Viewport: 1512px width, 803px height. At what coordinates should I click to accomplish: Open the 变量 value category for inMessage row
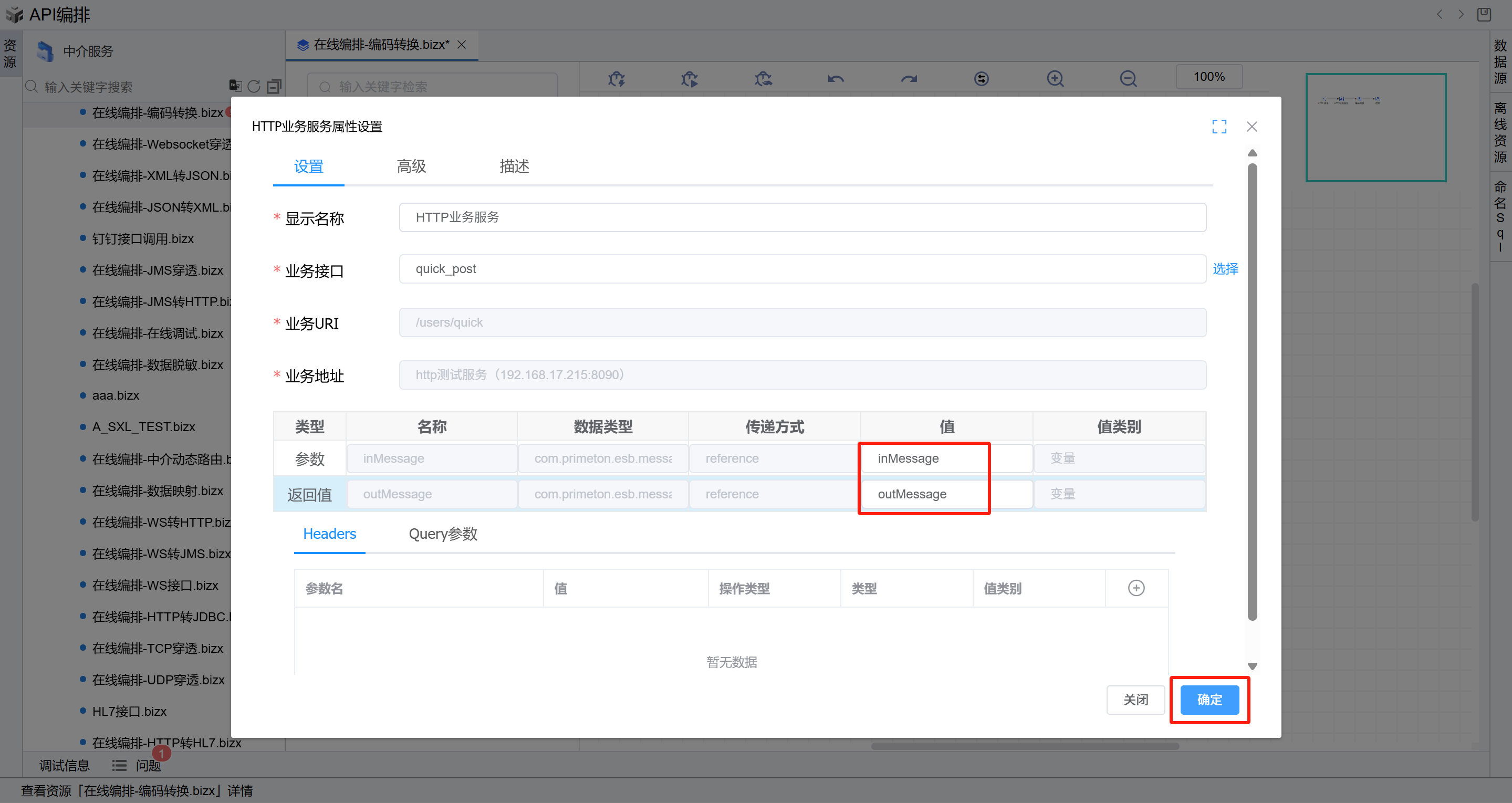(x=1118, y=458)
